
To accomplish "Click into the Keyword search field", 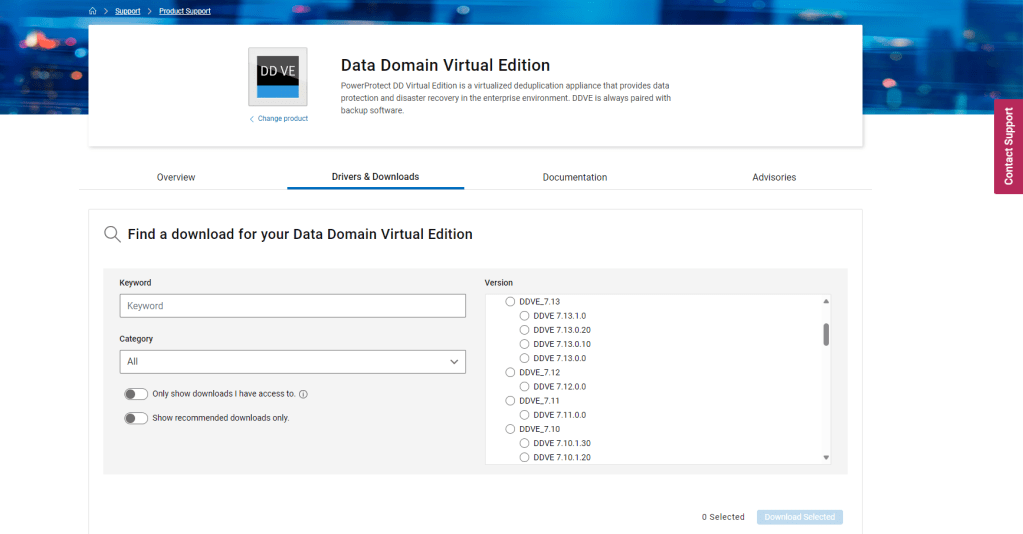I will (292, 306).
